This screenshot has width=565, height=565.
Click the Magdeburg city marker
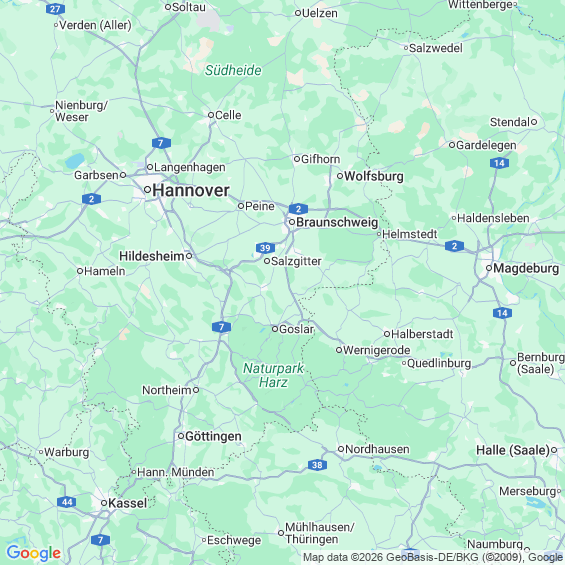point(489,268)
